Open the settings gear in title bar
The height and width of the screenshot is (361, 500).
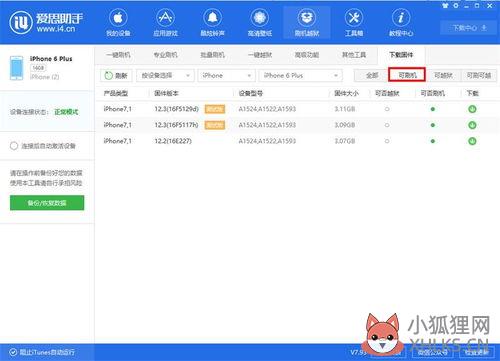tap(456, 6)
